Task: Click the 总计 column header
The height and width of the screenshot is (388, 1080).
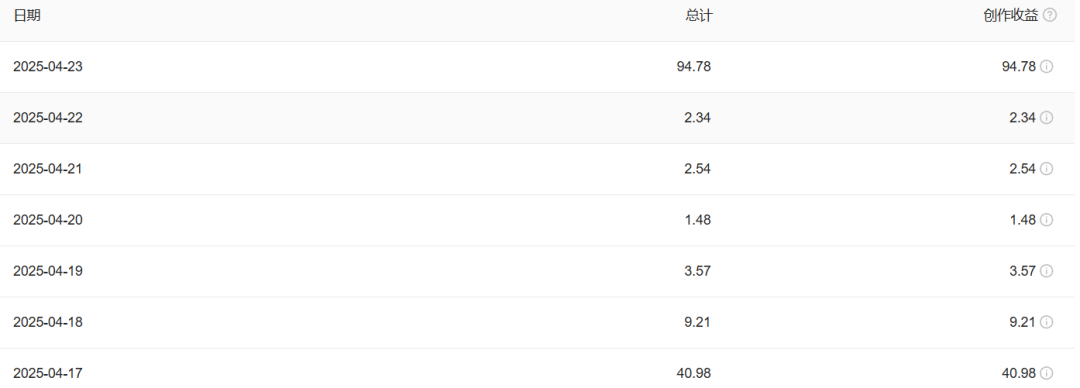Action: 698,16
